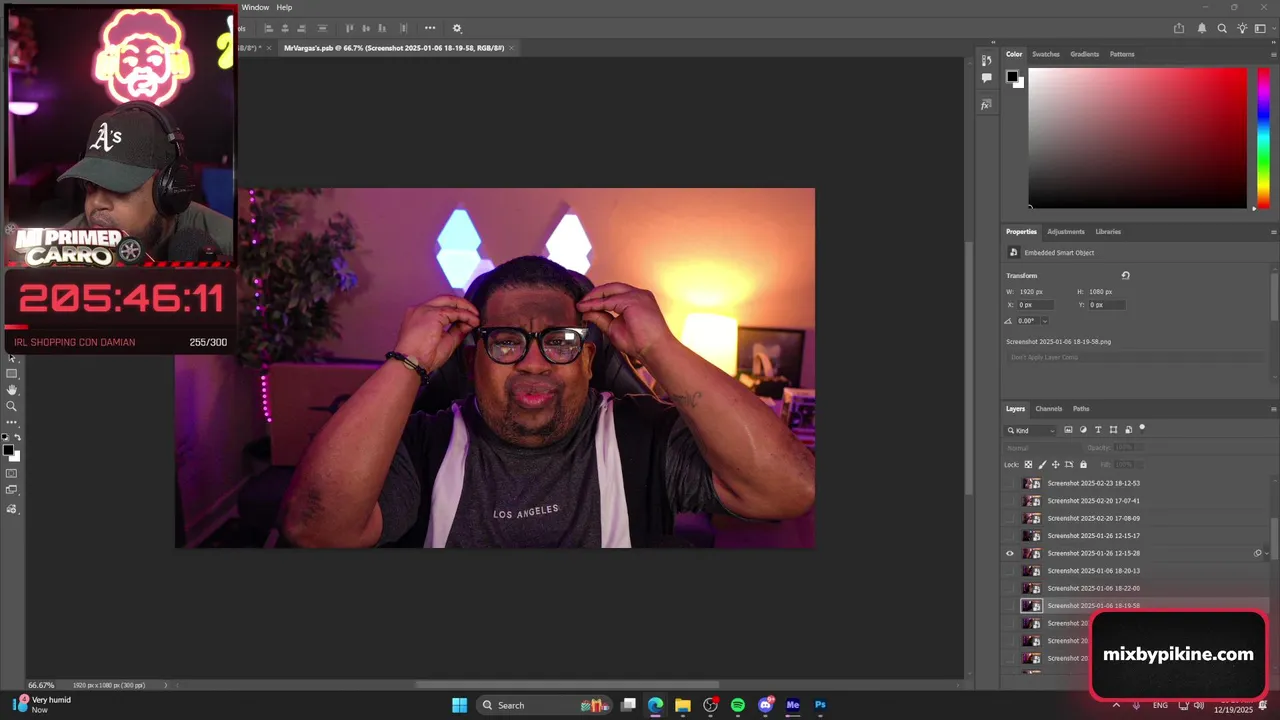The image size is (1280, 720).
Task: Open the workspace switcher dropdown
Action: 1262,29
